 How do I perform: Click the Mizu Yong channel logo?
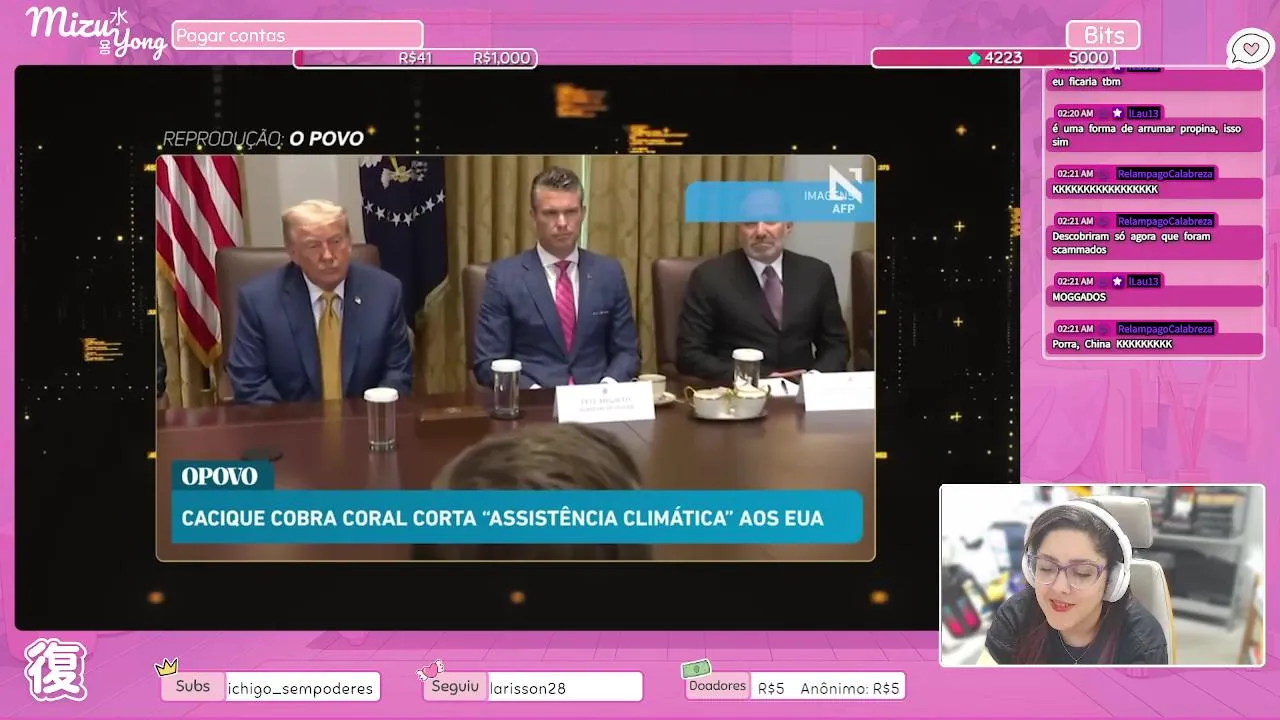95,32
